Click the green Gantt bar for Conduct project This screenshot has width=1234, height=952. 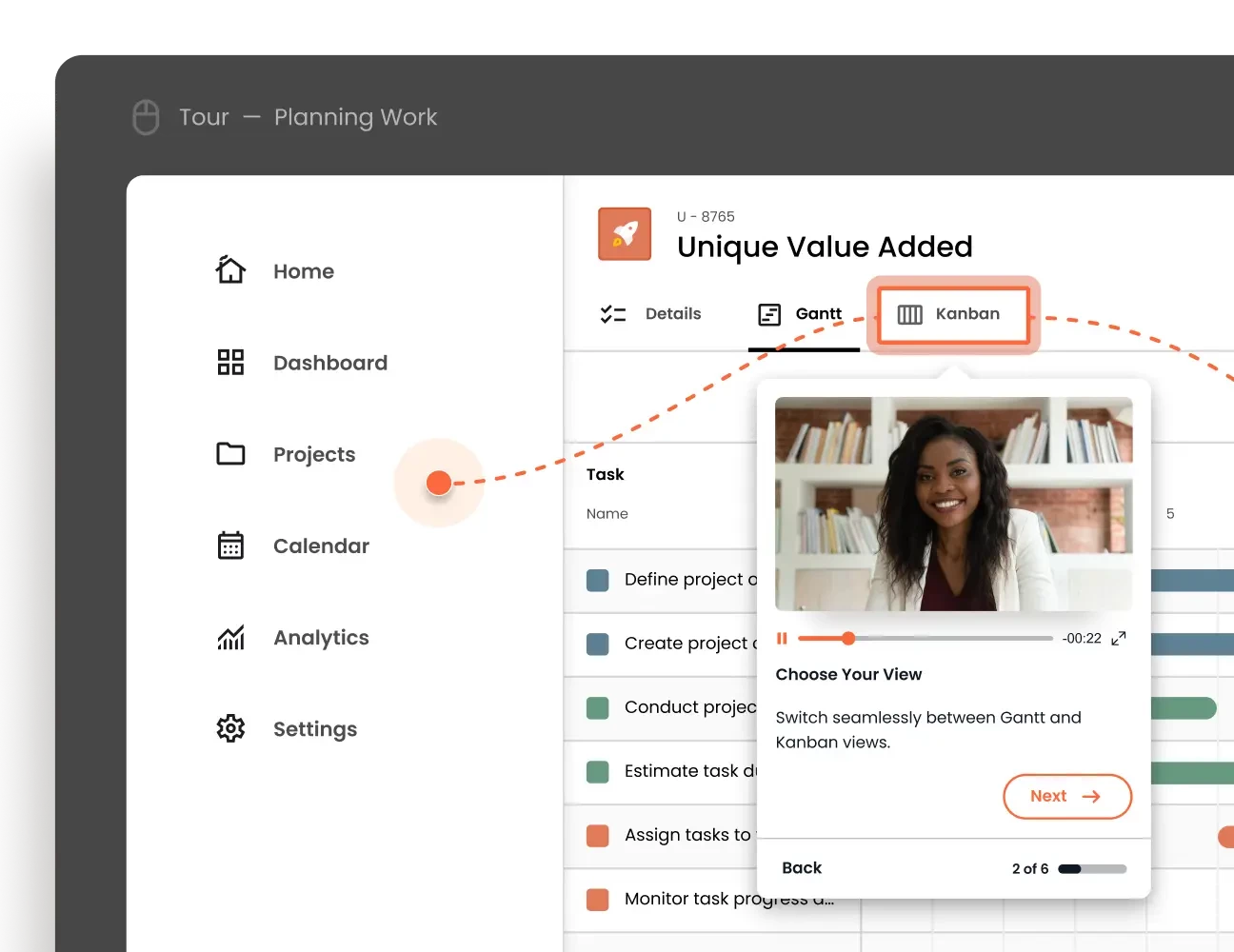pyautogui.click(x=1184, y=708)
